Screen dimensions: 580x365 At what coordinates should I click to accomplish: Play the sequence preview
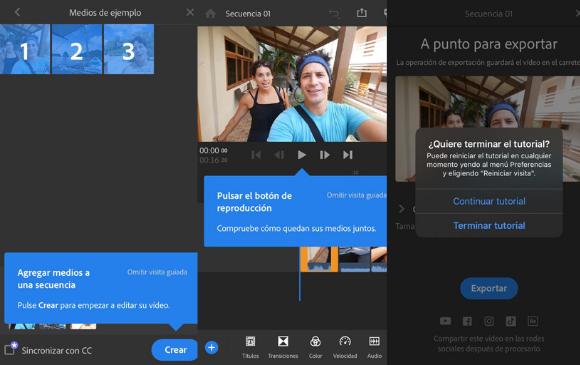(302, 155)
